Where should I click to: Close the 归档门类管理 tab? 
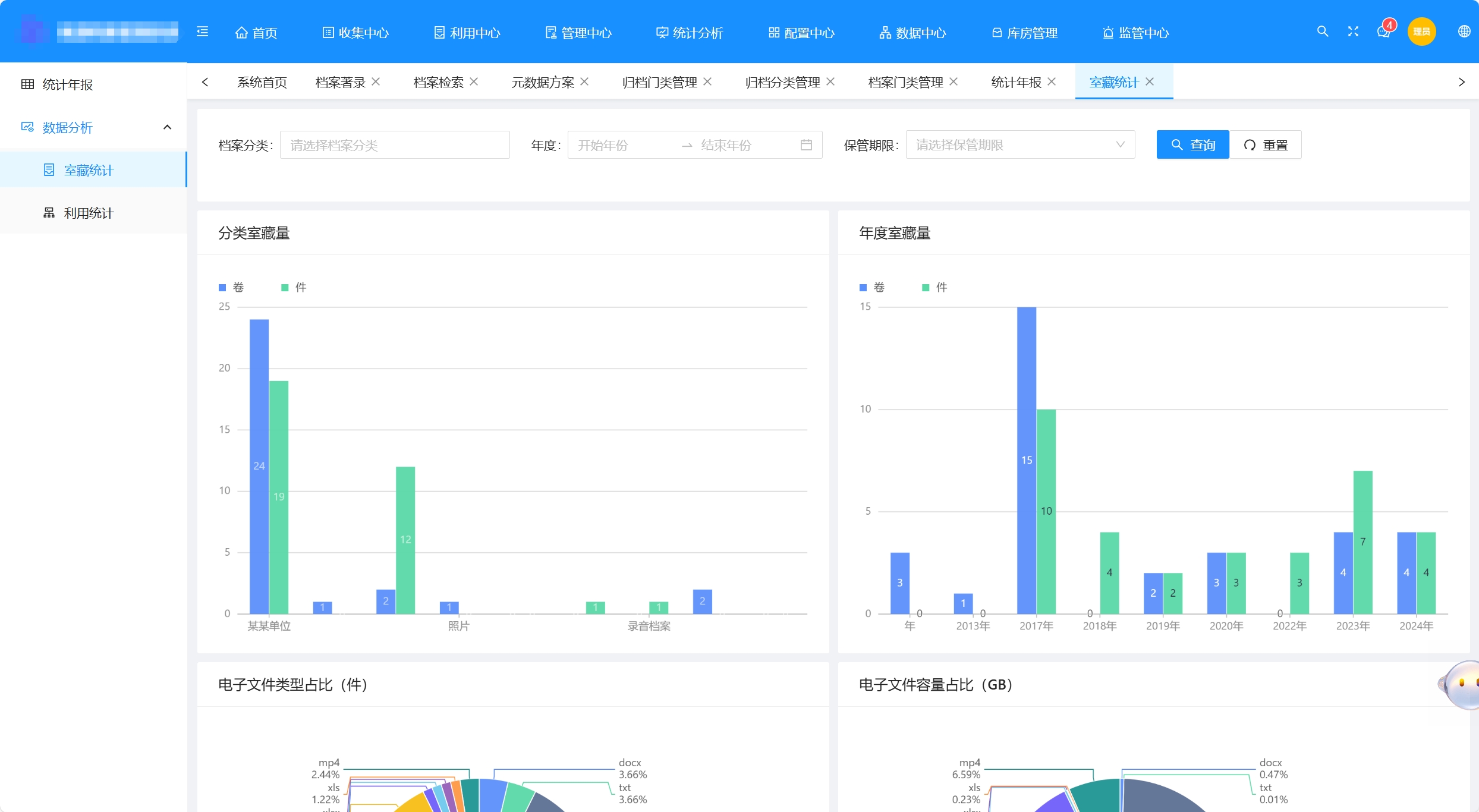(707, 81)
